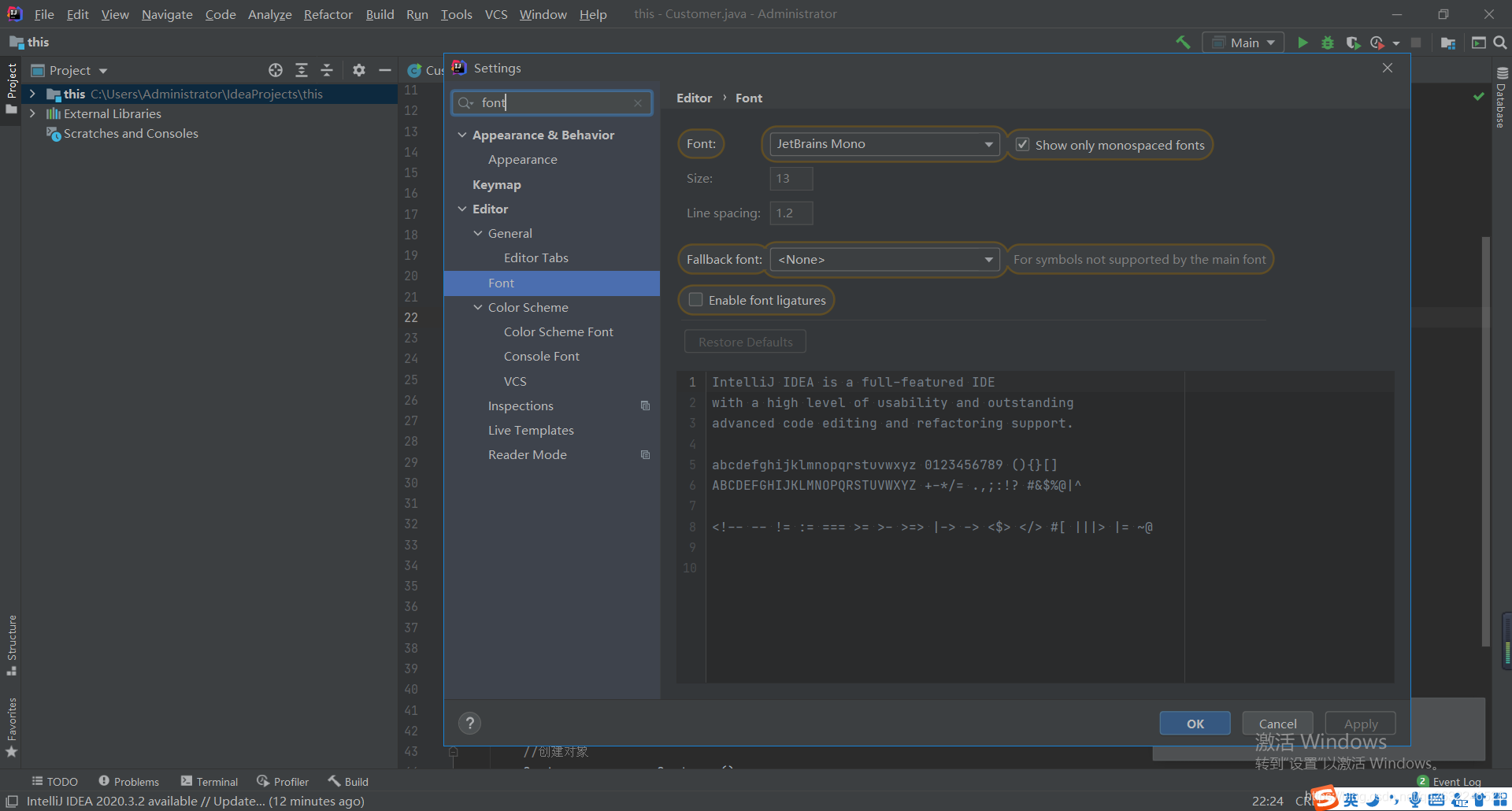
Task: Click the project-level copy icon beside Reader Mode
Action: pyautogui.click(x=645, y=454)
